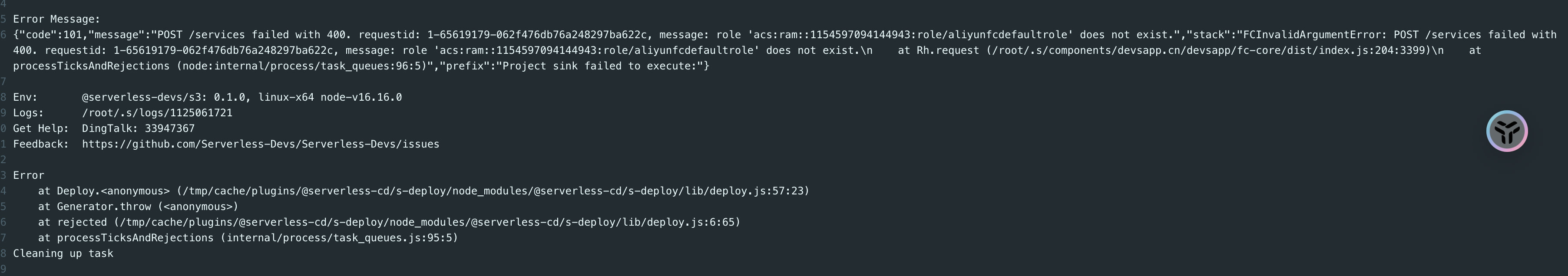Click the standalone "Error" line above the stack trace
The image size is (1568, 276).
pos(29,175)
